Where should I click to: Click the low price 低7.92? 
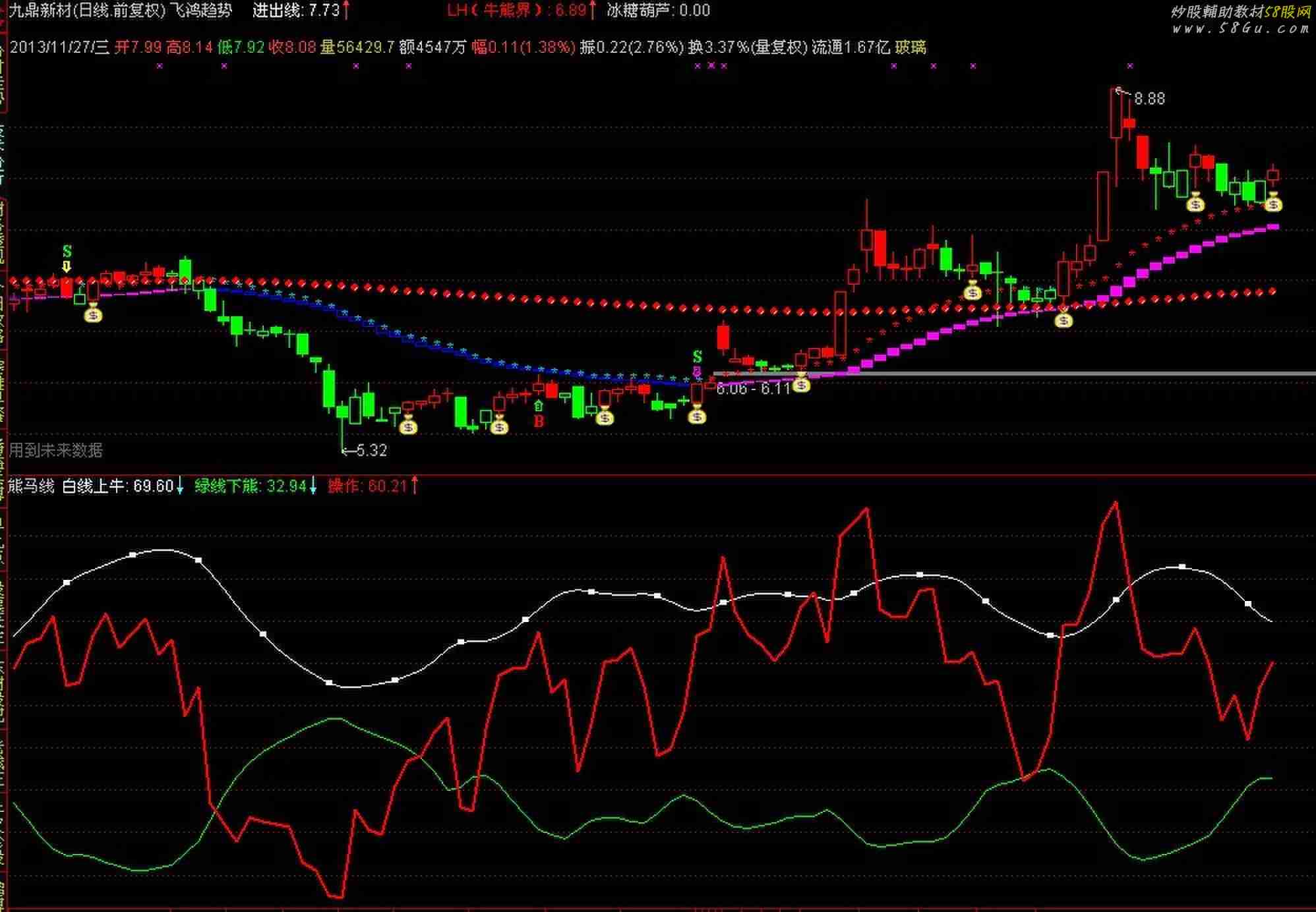241,47
